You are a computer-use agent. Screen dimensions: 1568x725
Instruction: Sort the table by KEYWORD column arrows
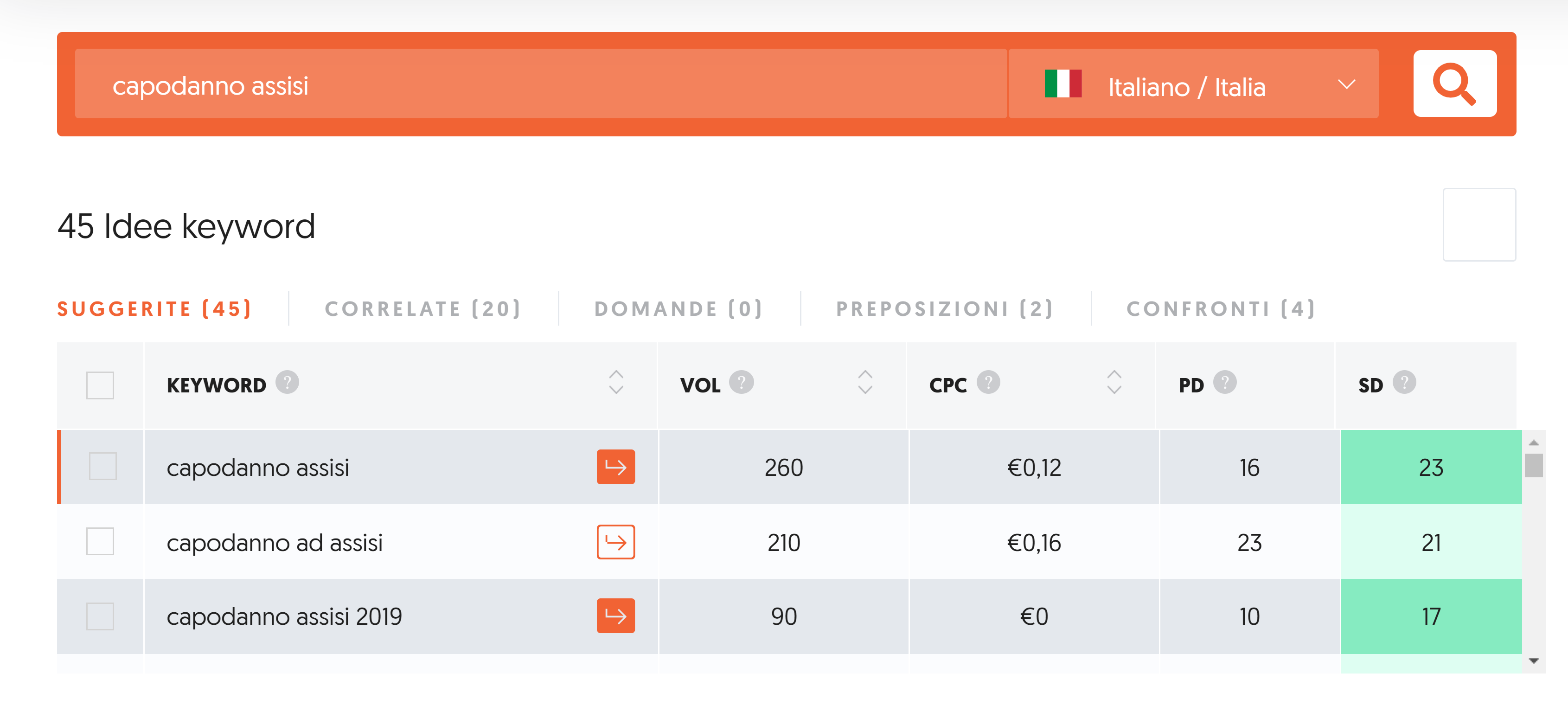pyautogui.click(x=616, y=382)
